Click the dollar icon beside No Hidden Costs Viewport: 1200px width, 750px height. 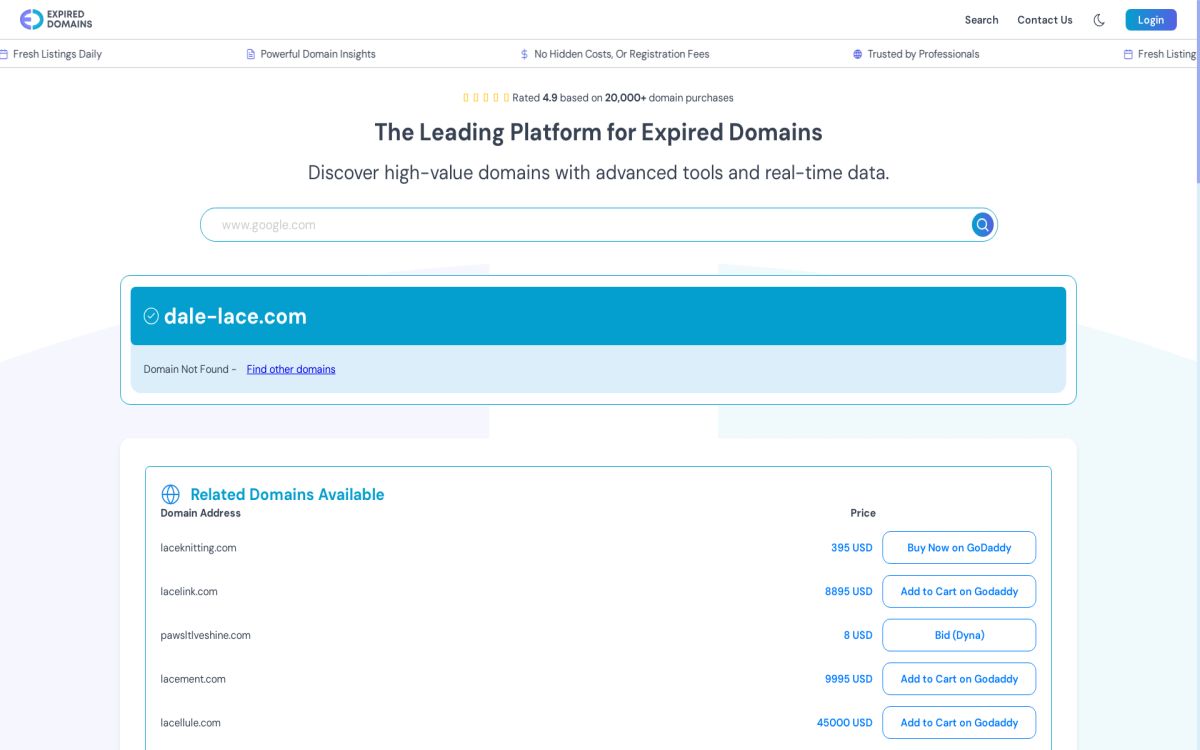[x=524, y=54]
